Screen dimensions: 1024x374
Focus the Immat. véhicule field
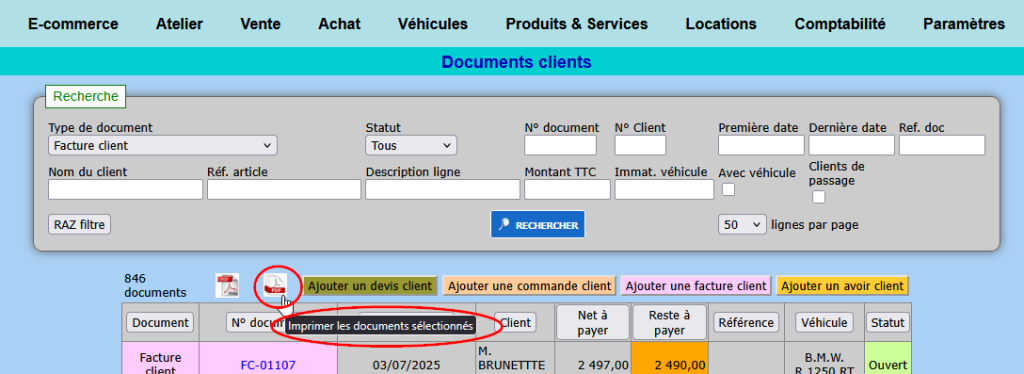click(665, 189)
